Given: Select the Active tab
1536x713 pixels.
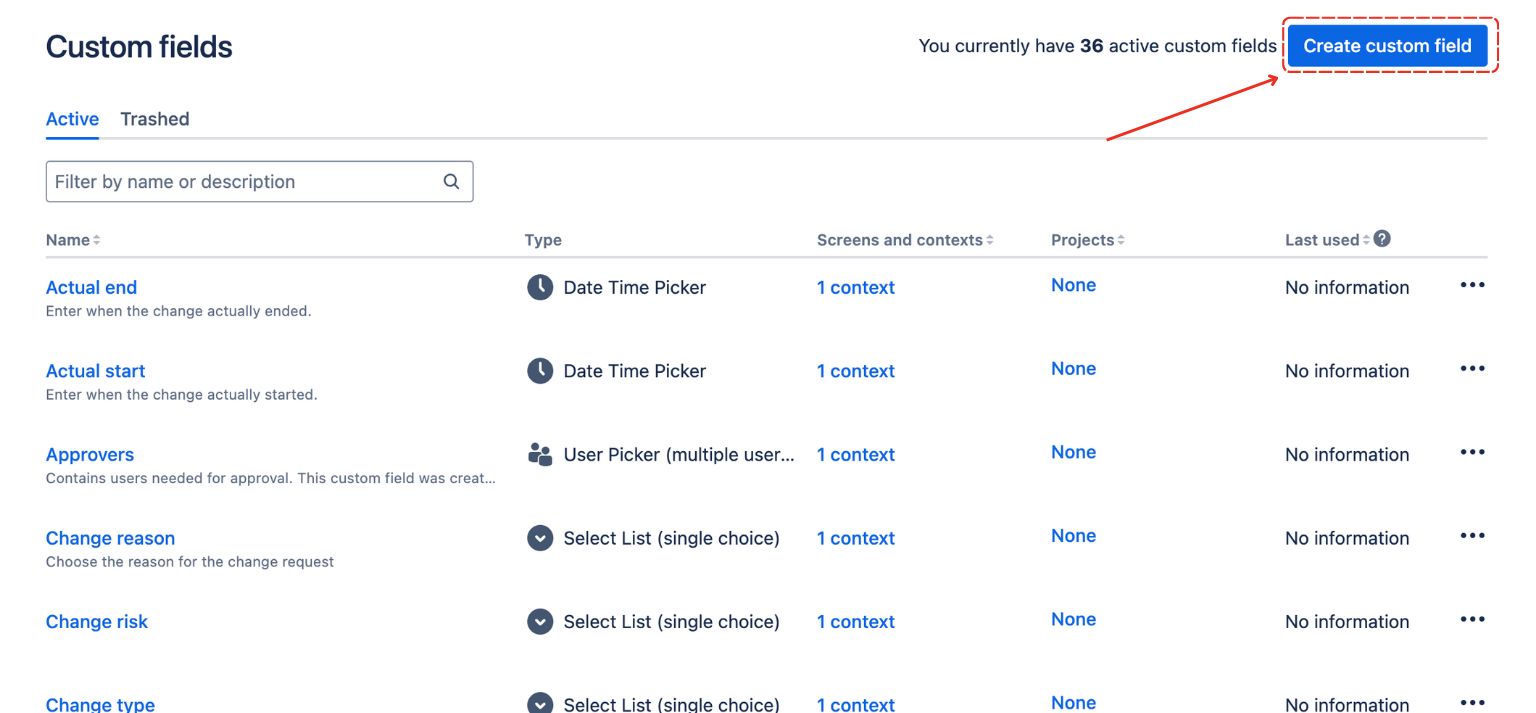Looking at the screenshot, I should tap(71, 119).
